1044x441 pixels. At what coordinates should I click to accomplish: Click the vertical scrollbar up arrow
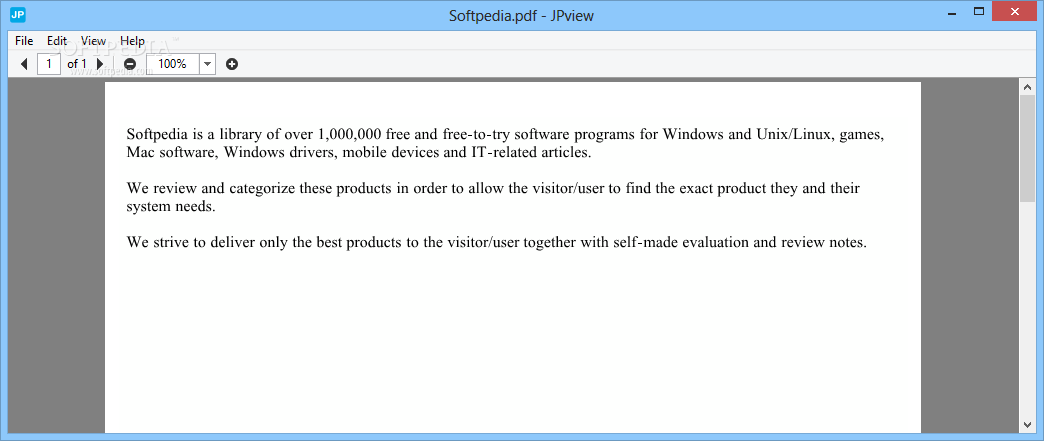click(1027, 87)
